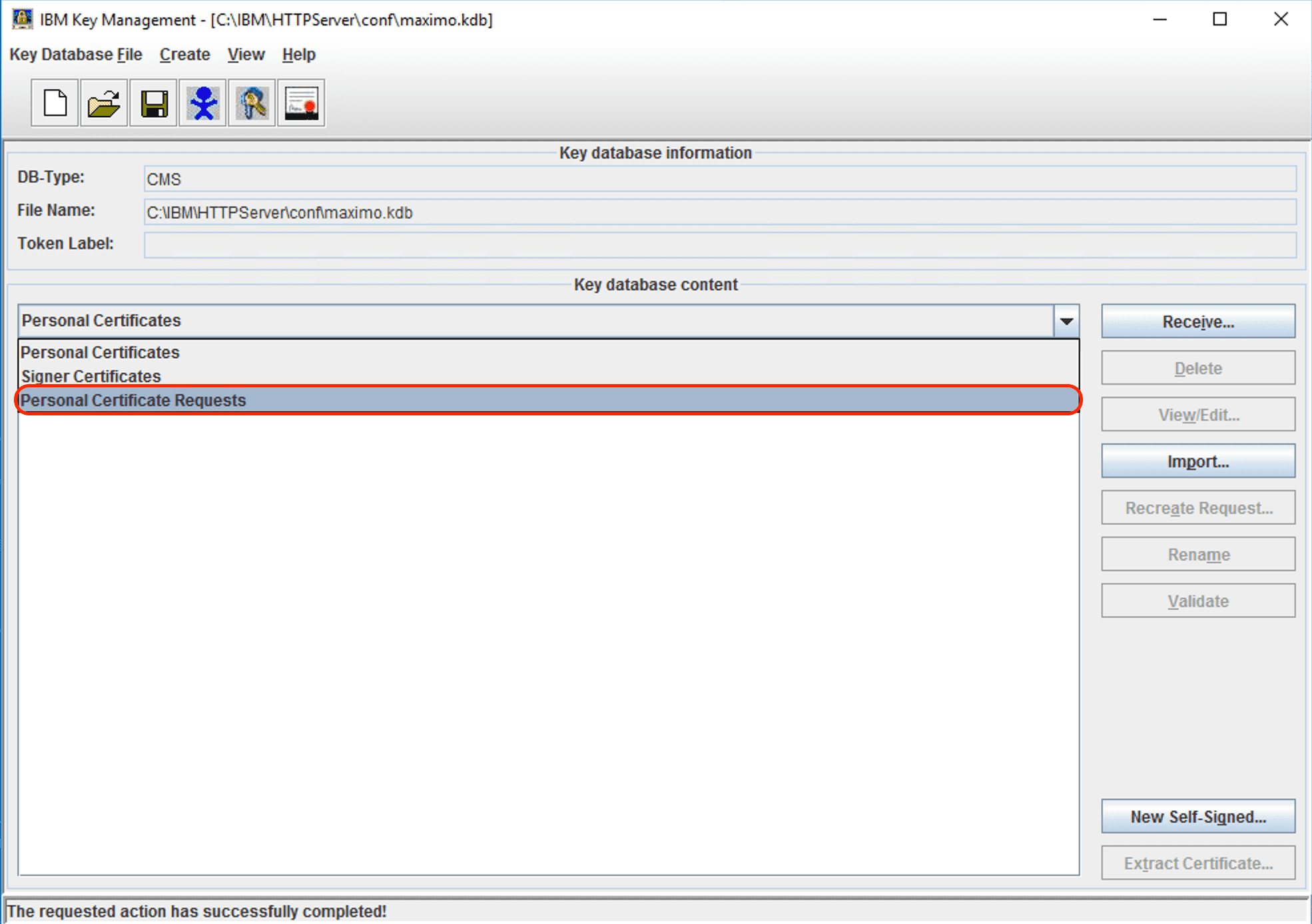Select Personal Certificates in the dropdown list
This screenshot has width=1312, height=924.
tap(548, 352)
